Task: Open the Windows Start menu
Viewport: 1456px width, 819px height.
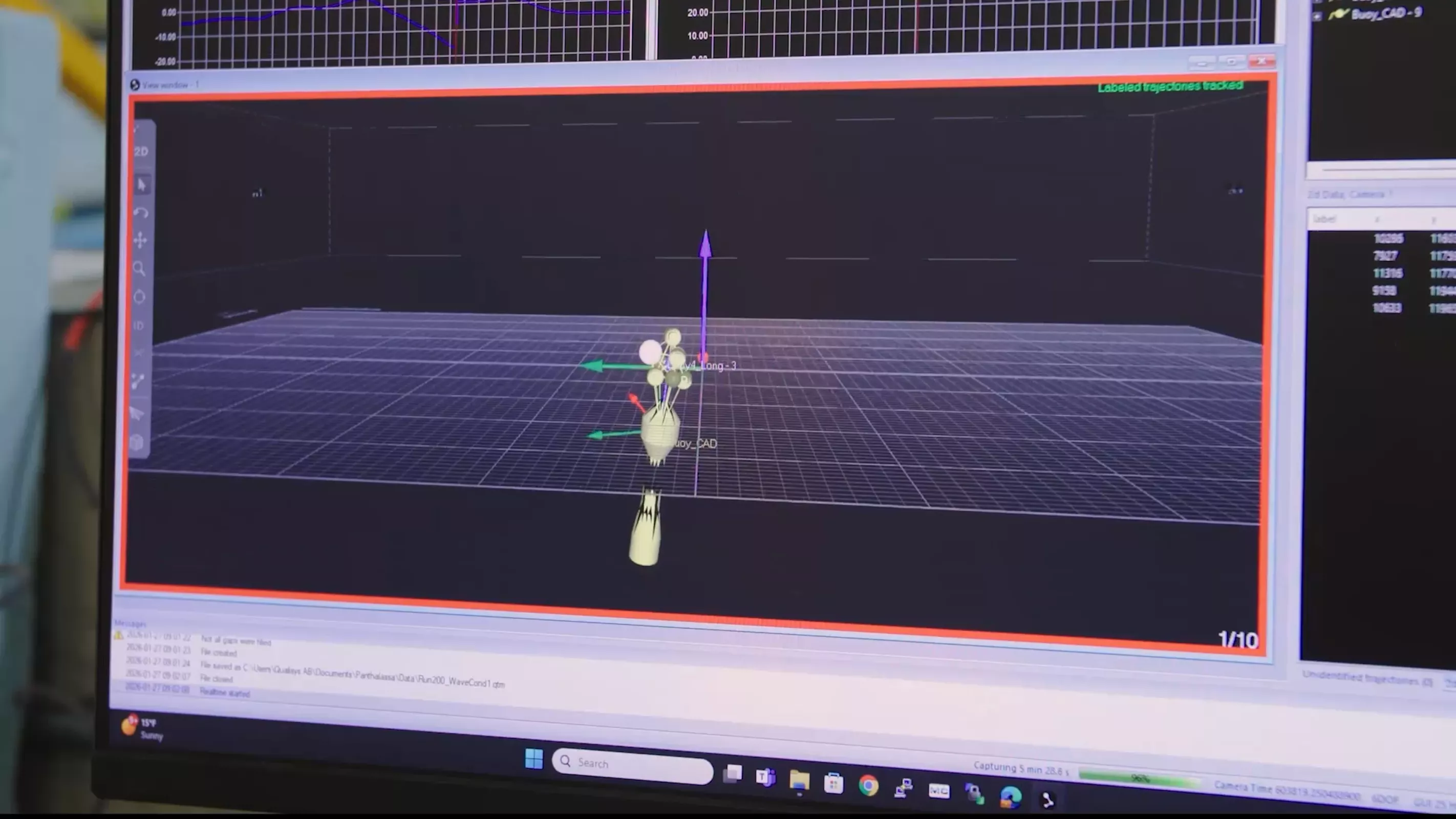Action: pos(533,759)
